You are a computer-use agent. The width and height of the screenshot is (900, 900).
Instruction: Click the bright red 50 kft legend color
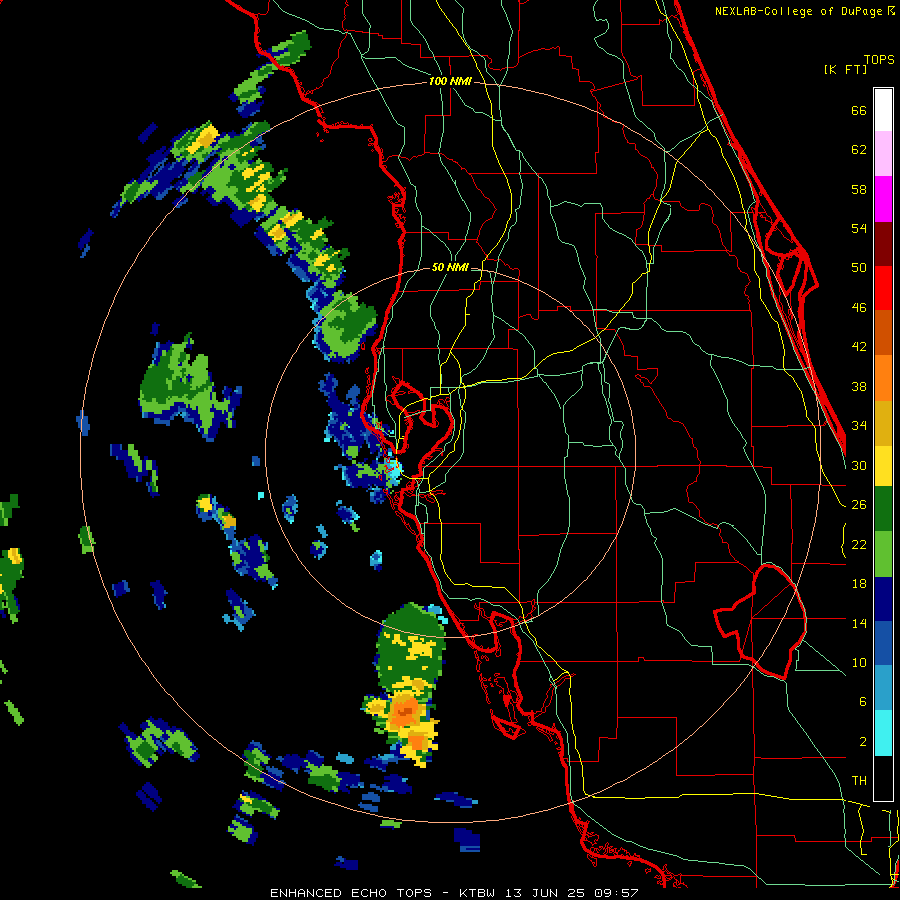[x=883, y=288]
